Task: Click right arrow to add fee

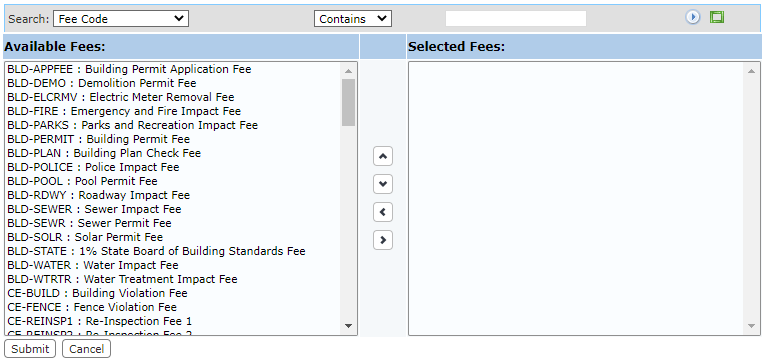Action: 382,240
